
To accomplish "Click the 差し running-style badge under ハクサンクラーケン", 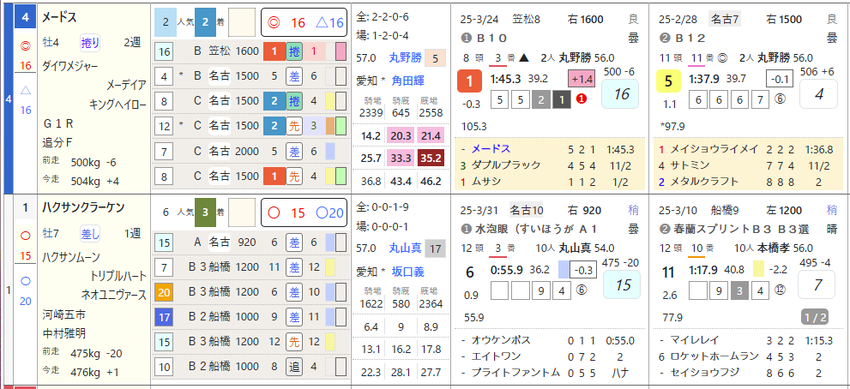I will pos(90,233).
